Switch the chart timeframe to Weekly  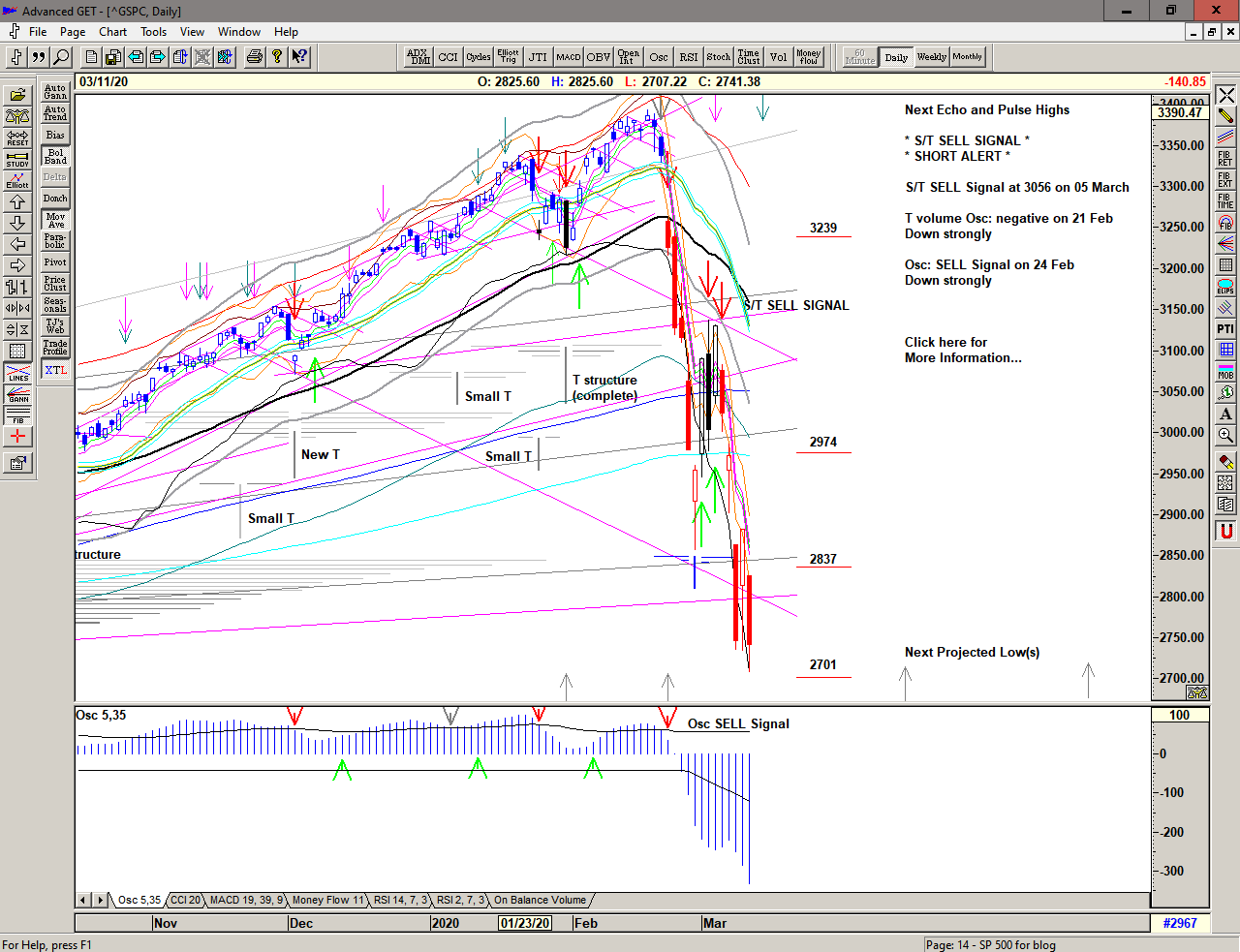click(x=931, y=57)
